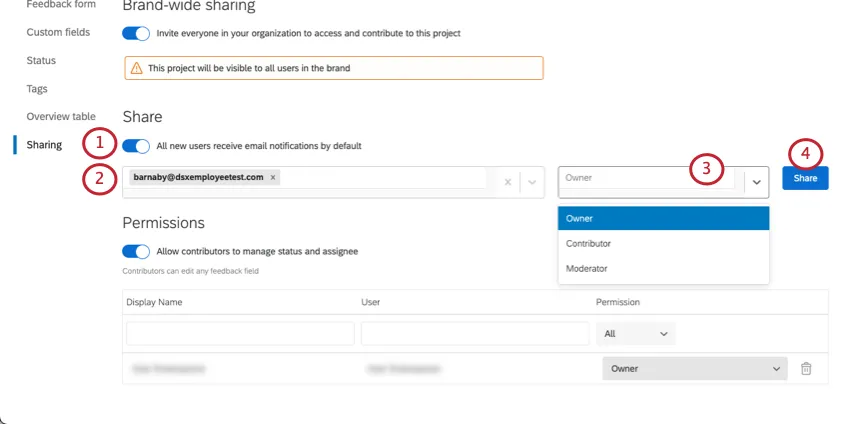
Task: Remove barnaby@dsxemployeetest.com email chip
Action: click(273, 178)
